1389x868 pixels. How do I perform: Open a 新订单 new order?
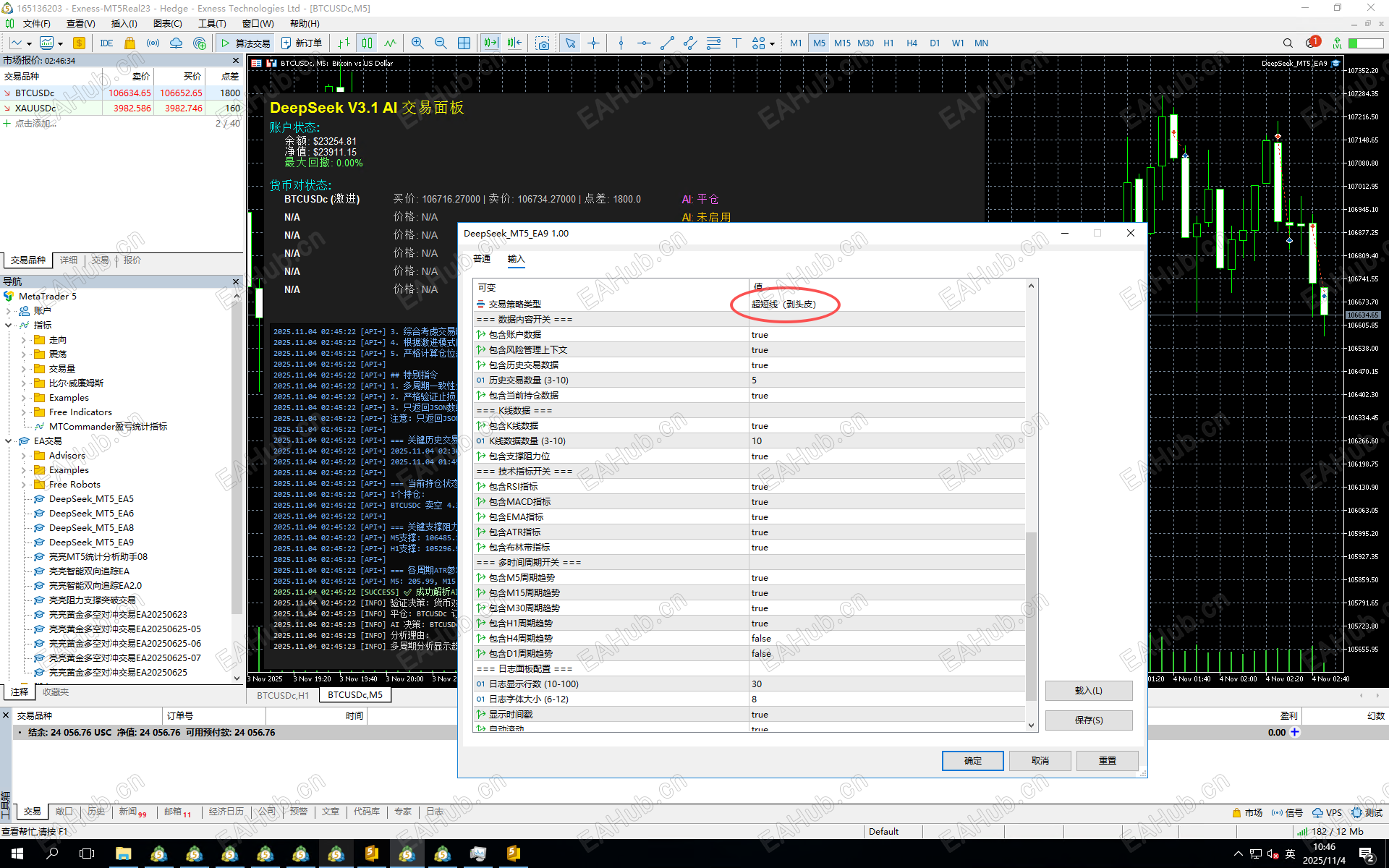tap(302, 43)
